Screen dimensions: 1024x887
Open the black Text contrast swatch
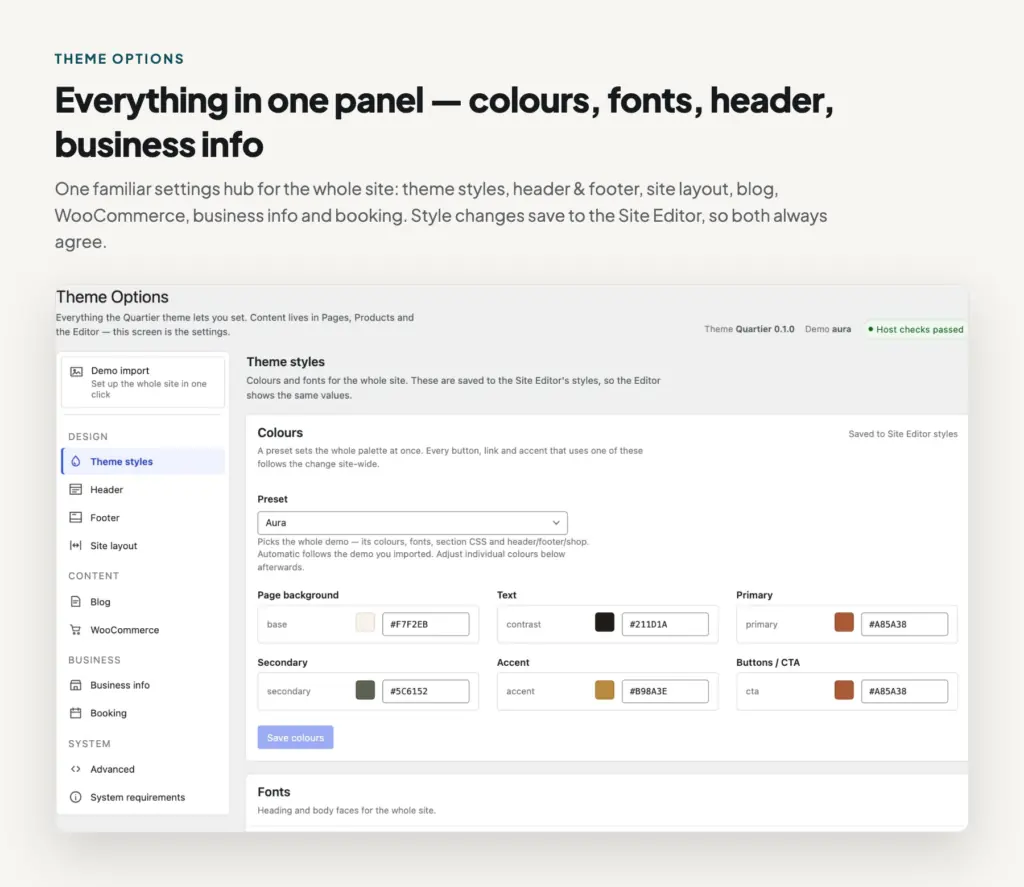pyautogui.click(x=605, y=622)
